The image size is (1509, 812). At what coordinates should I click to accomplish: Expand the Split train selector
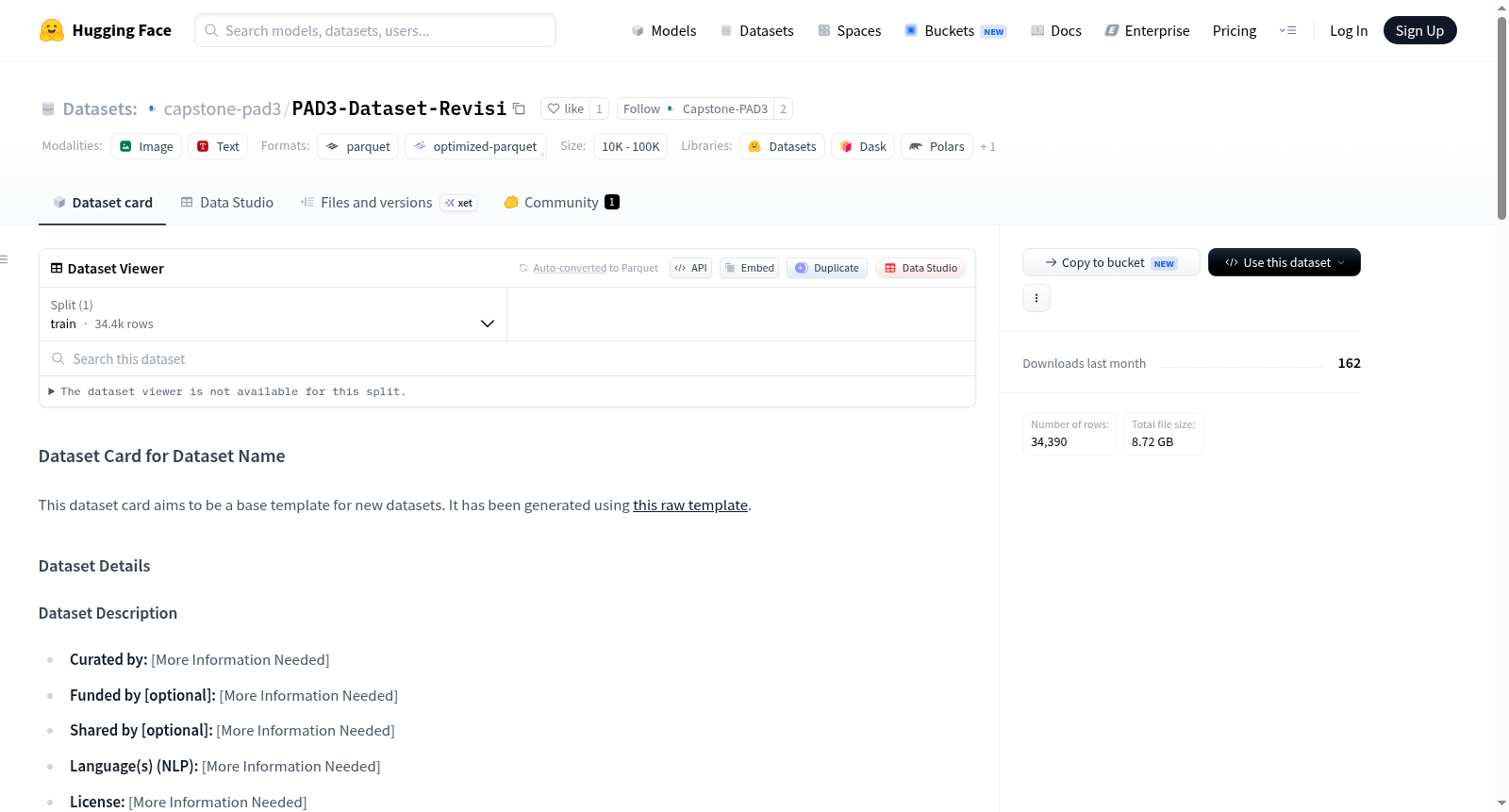(x=274, y=314)
